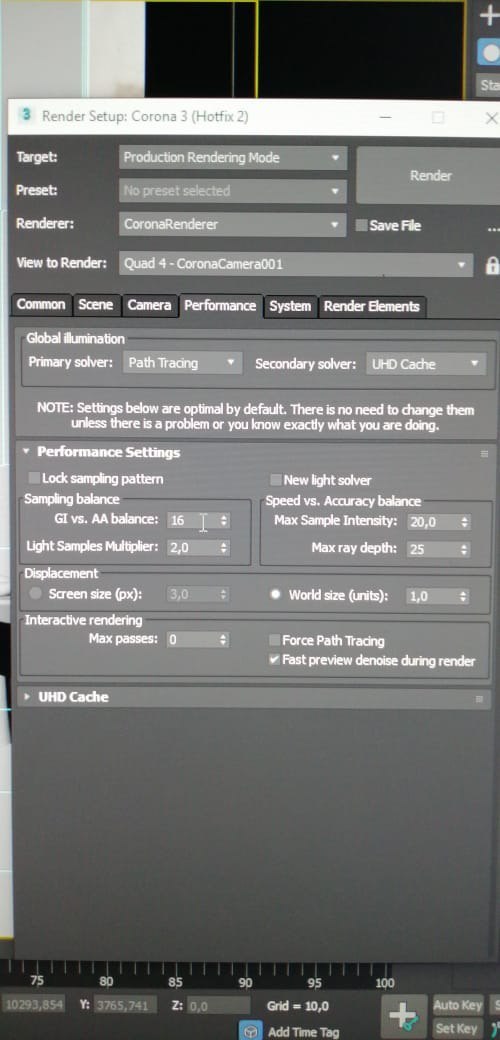500x1040 pixels.
Task: Open the Preset dropdown
Action: (x=233, y=191)
